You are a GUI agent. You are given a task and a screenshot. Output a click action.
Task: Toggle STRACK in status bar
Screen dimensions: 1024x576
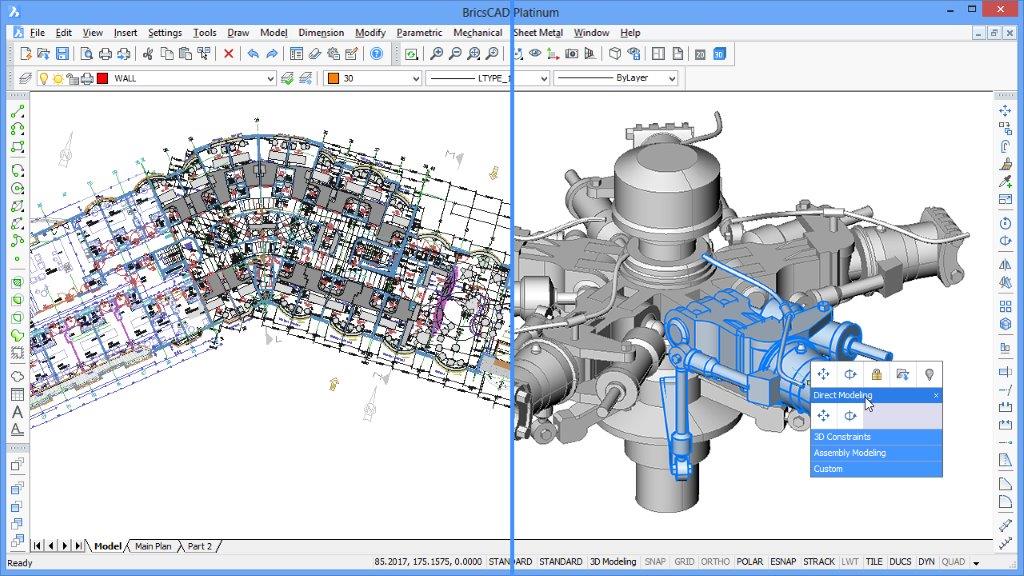819,562
